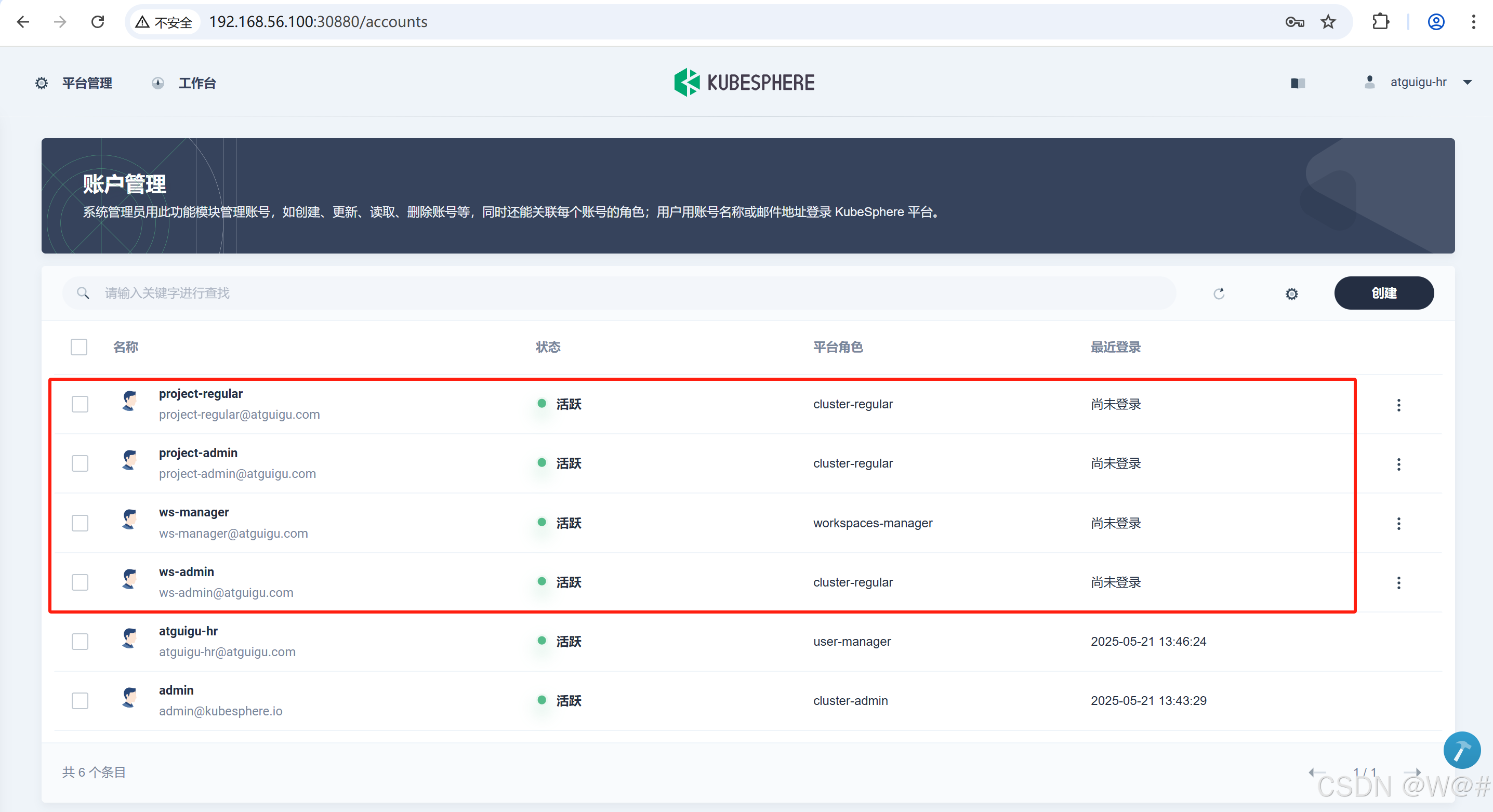Open the saved password key icon
Image resolution: width=1493 pixels, height=812 pixels.
click(1294, 22)
